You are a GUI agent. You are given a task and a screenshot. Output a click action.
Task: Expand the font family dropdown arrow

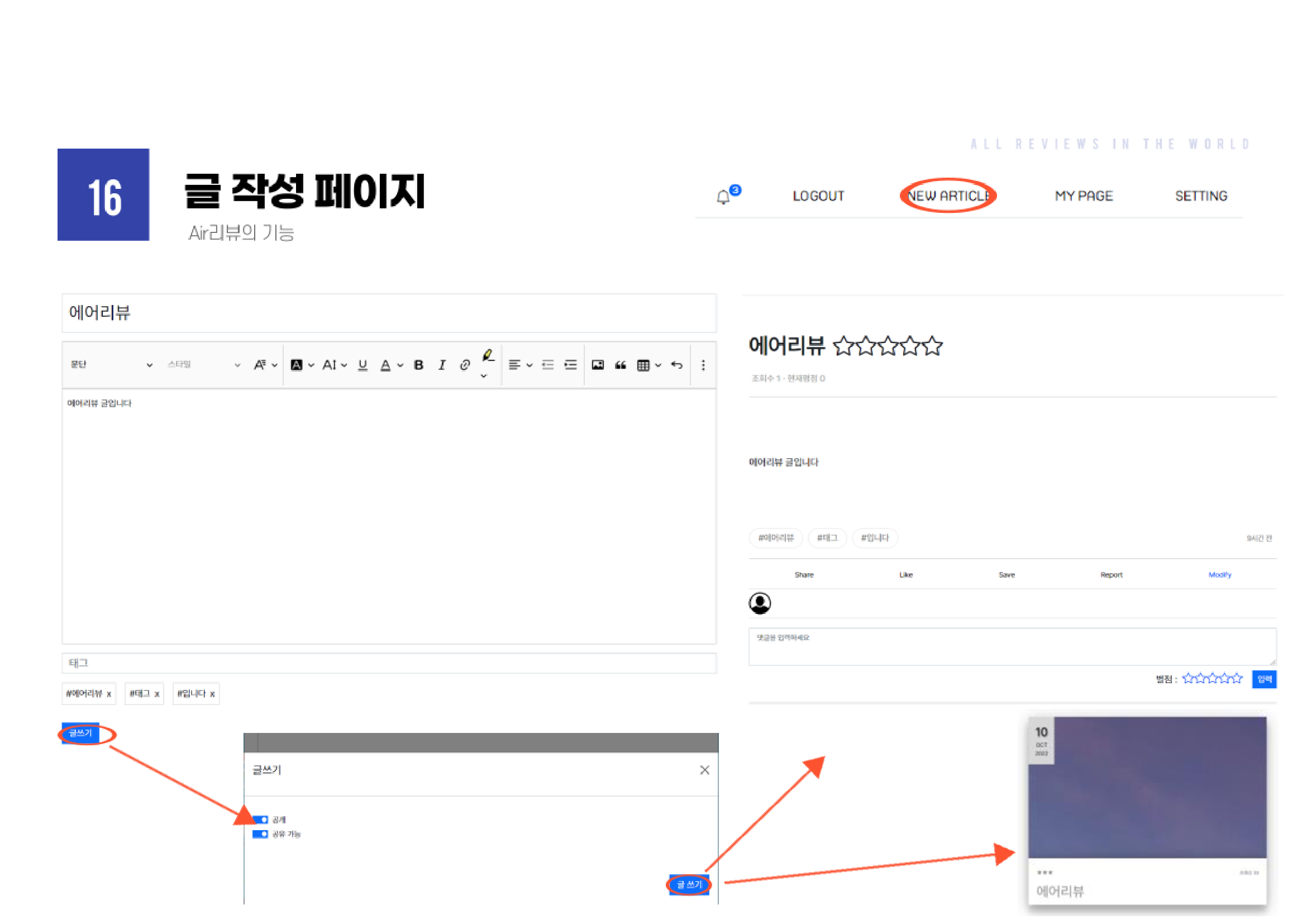click(274, 365)
